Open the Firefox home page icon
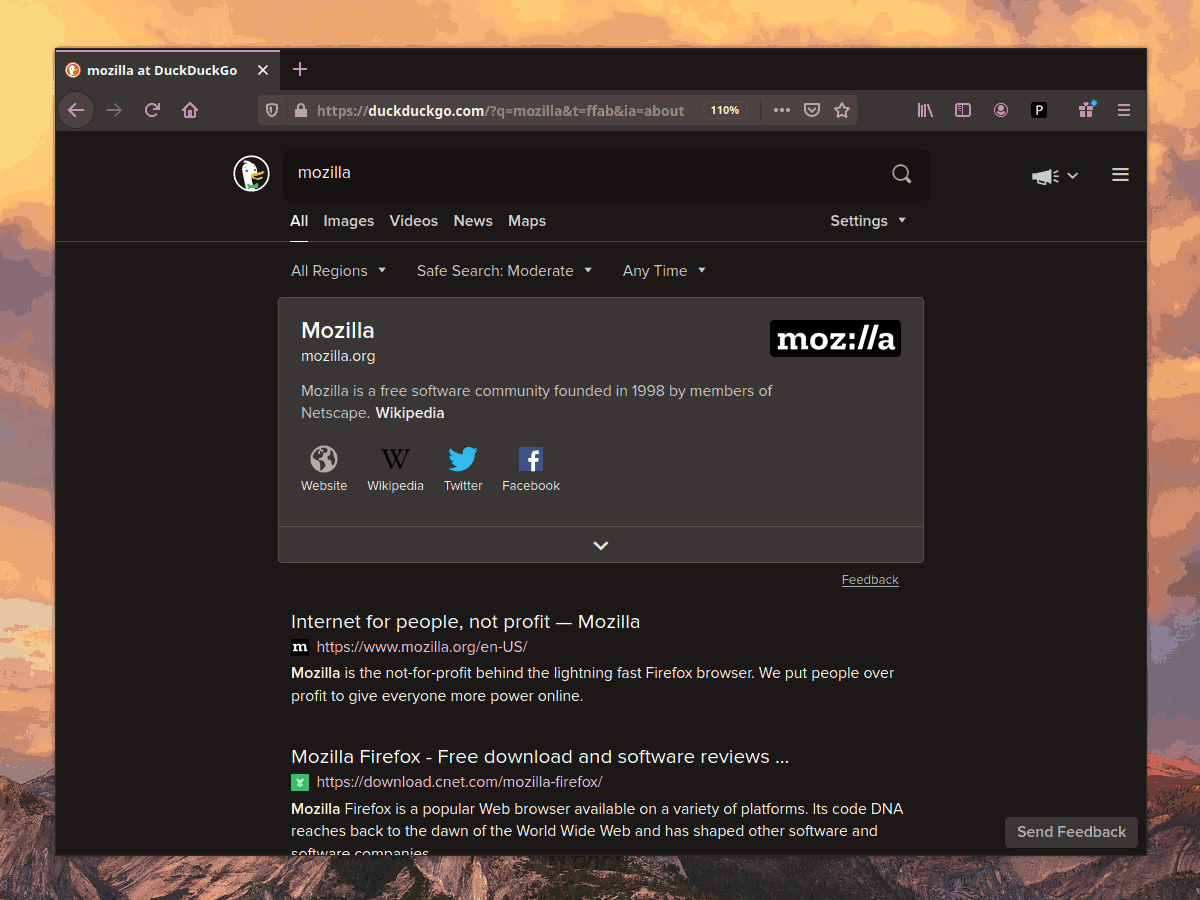This screenshot has width=1200, height=900. [x=190, y=110]
